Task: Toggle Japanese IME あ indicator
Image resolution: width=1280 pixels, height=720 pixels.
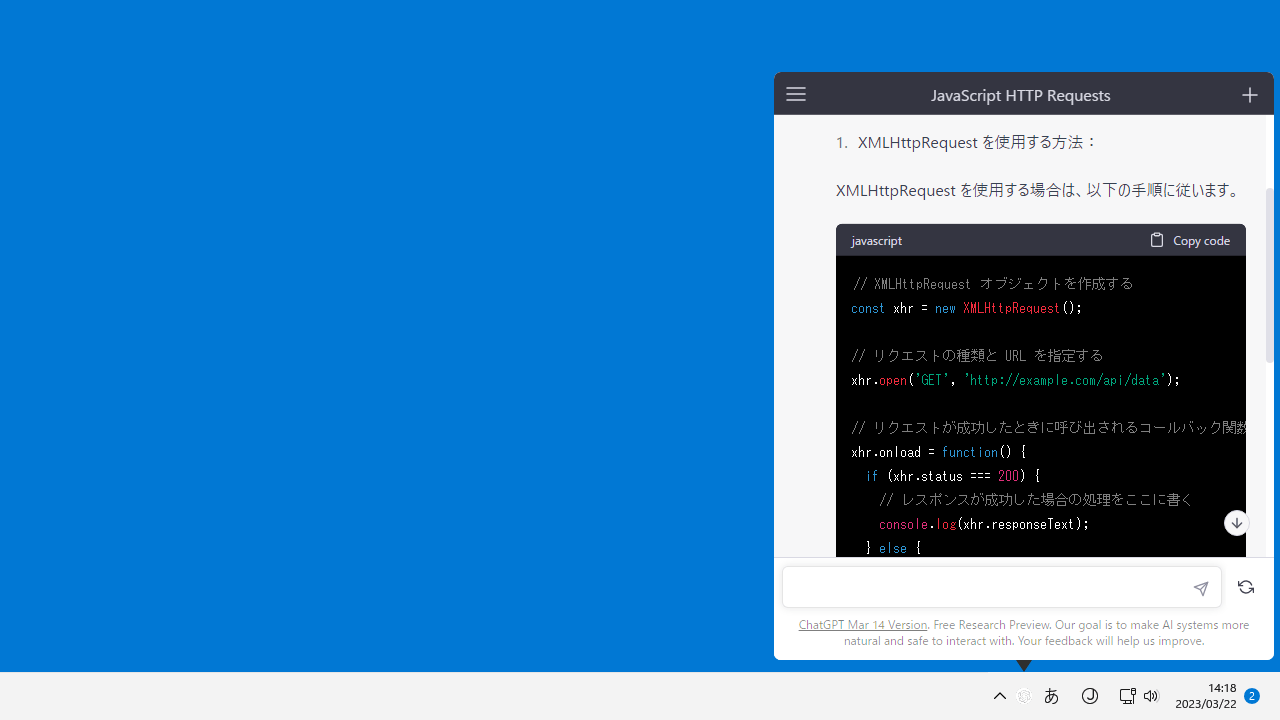Action: (1051, 696)
